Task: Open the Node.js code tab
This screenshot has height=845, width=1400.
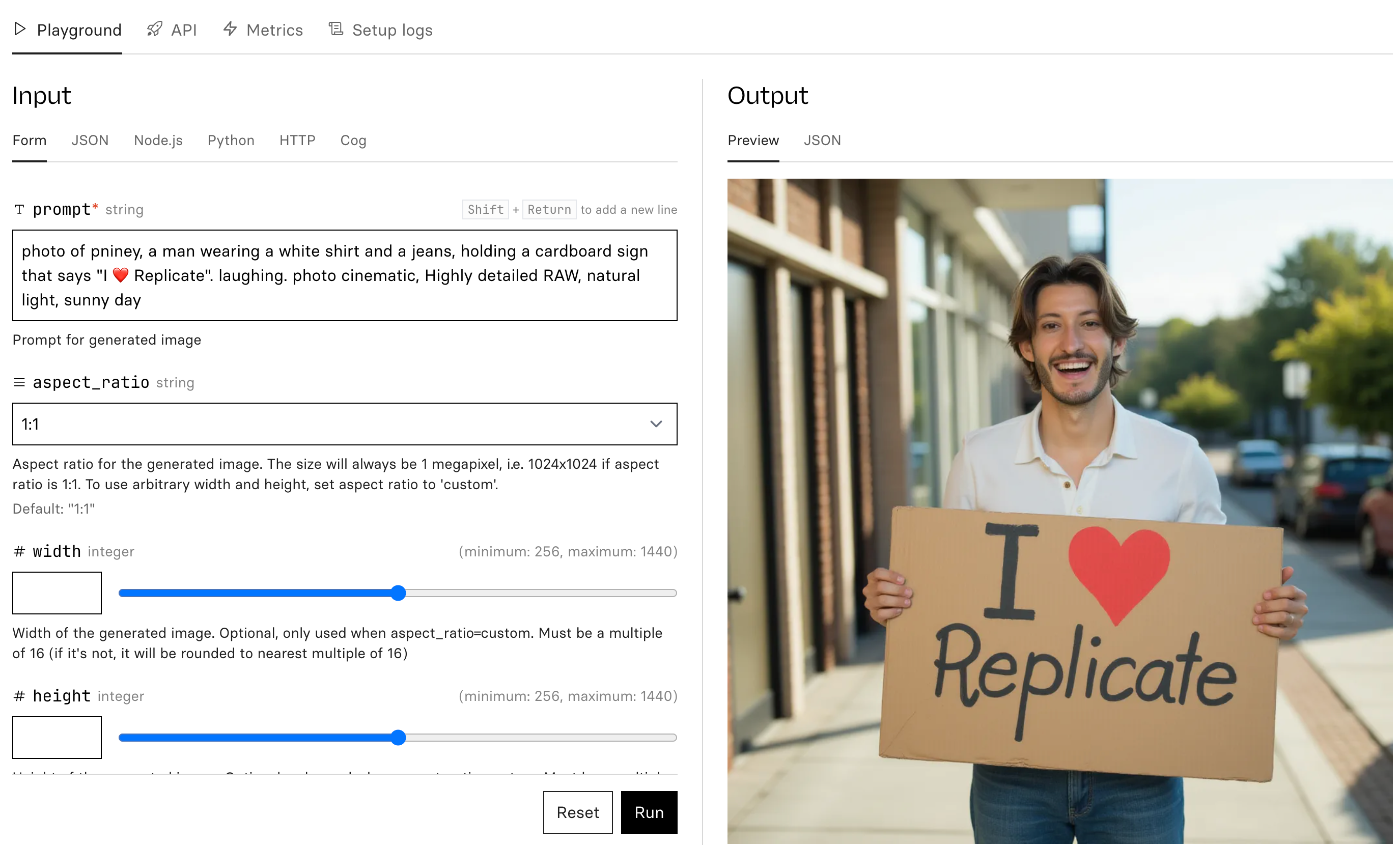Action: (x=158, y=140)
